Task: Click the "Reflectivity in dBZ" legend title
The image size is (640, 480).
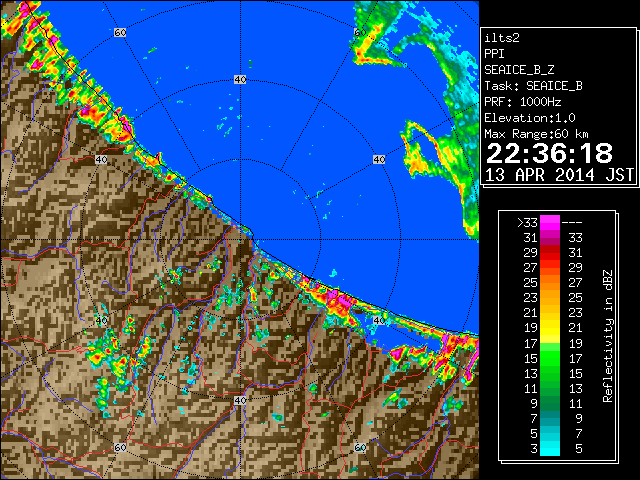Action: coord(607,336)
